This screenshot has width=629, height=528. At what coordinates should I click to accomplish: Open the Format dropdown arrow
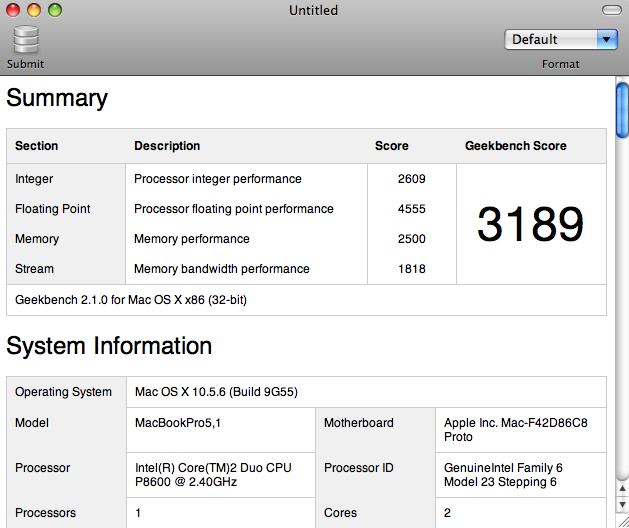tap(607, 39)
